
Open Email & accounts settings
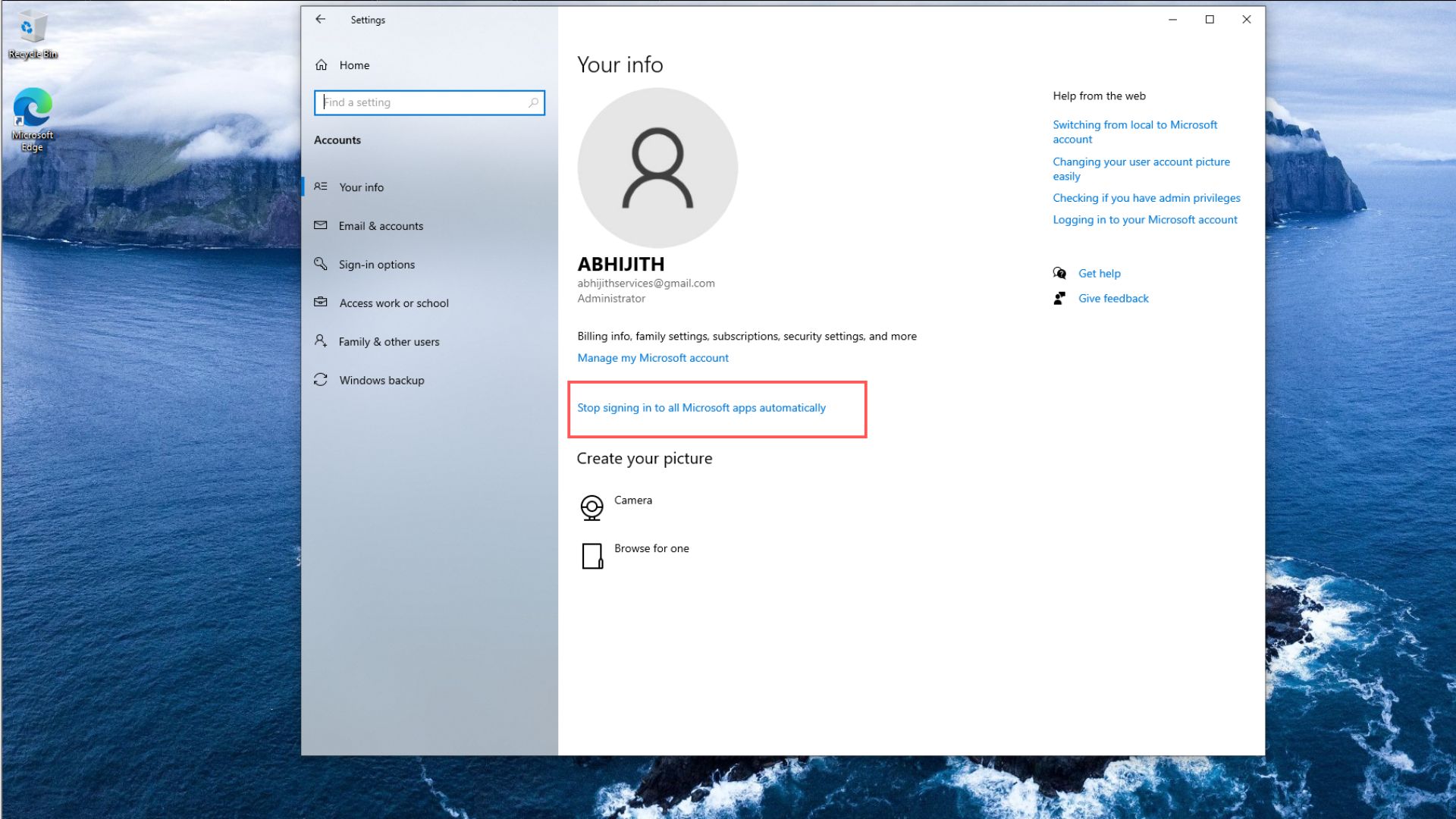point(381,225)
